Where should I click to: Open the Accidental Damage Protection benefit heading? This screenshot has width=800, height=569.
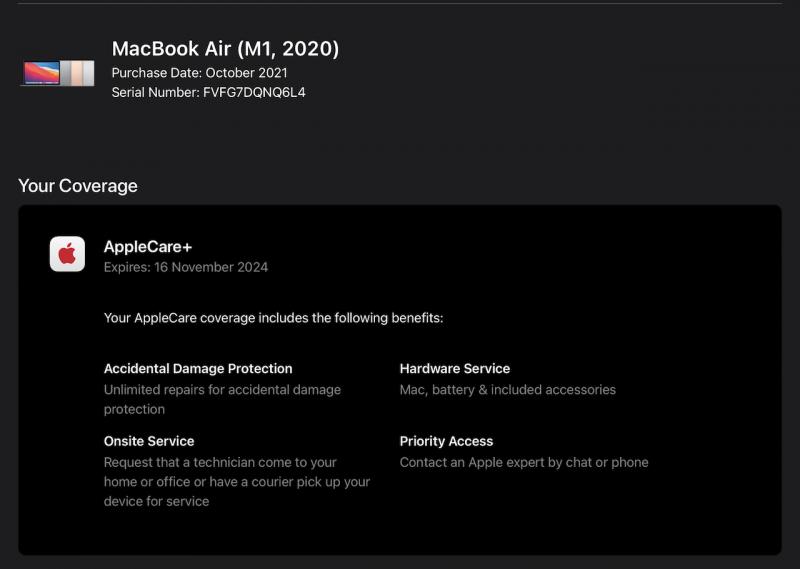[x=198, y=368]
